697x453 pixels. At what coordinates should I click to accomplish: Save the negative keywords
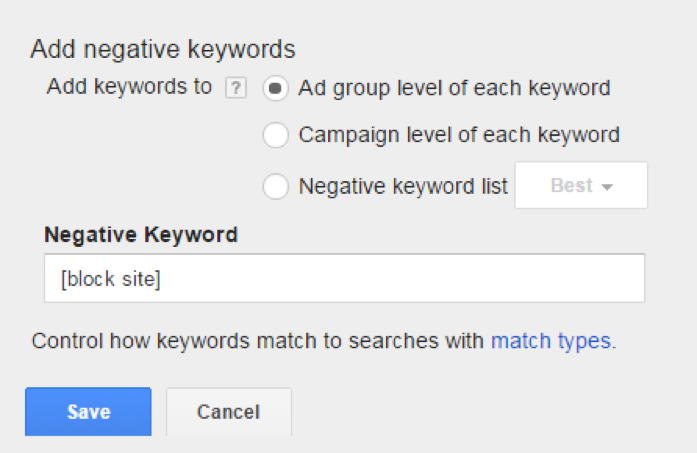tap(88, 412)
